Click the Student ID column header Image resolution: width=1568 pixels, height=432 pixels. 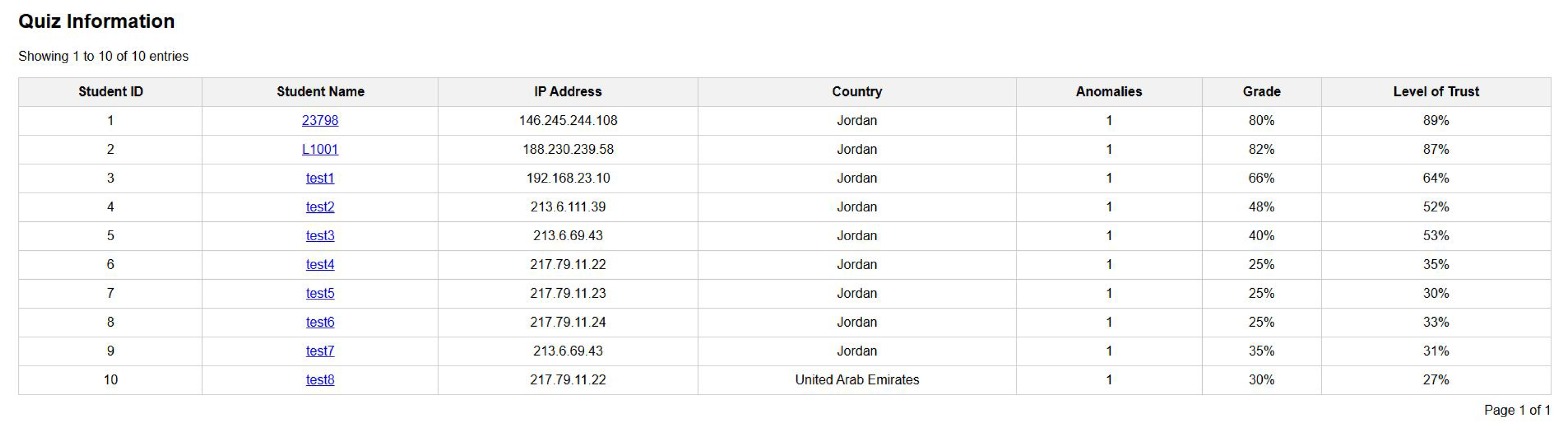110,91
